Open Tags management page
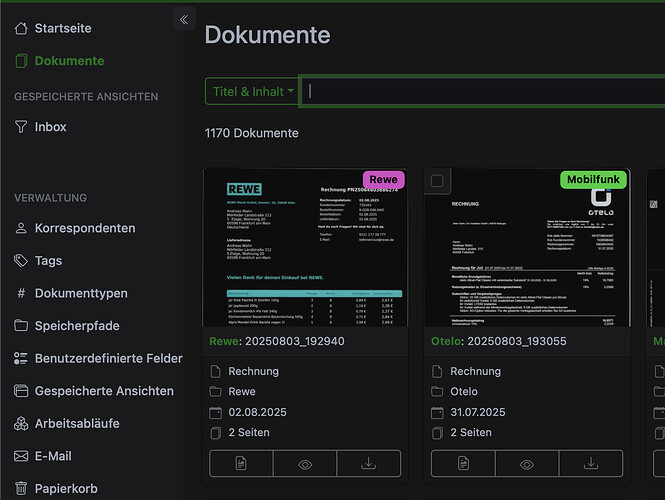Viewport: 665px width, 500px height. 48,260
